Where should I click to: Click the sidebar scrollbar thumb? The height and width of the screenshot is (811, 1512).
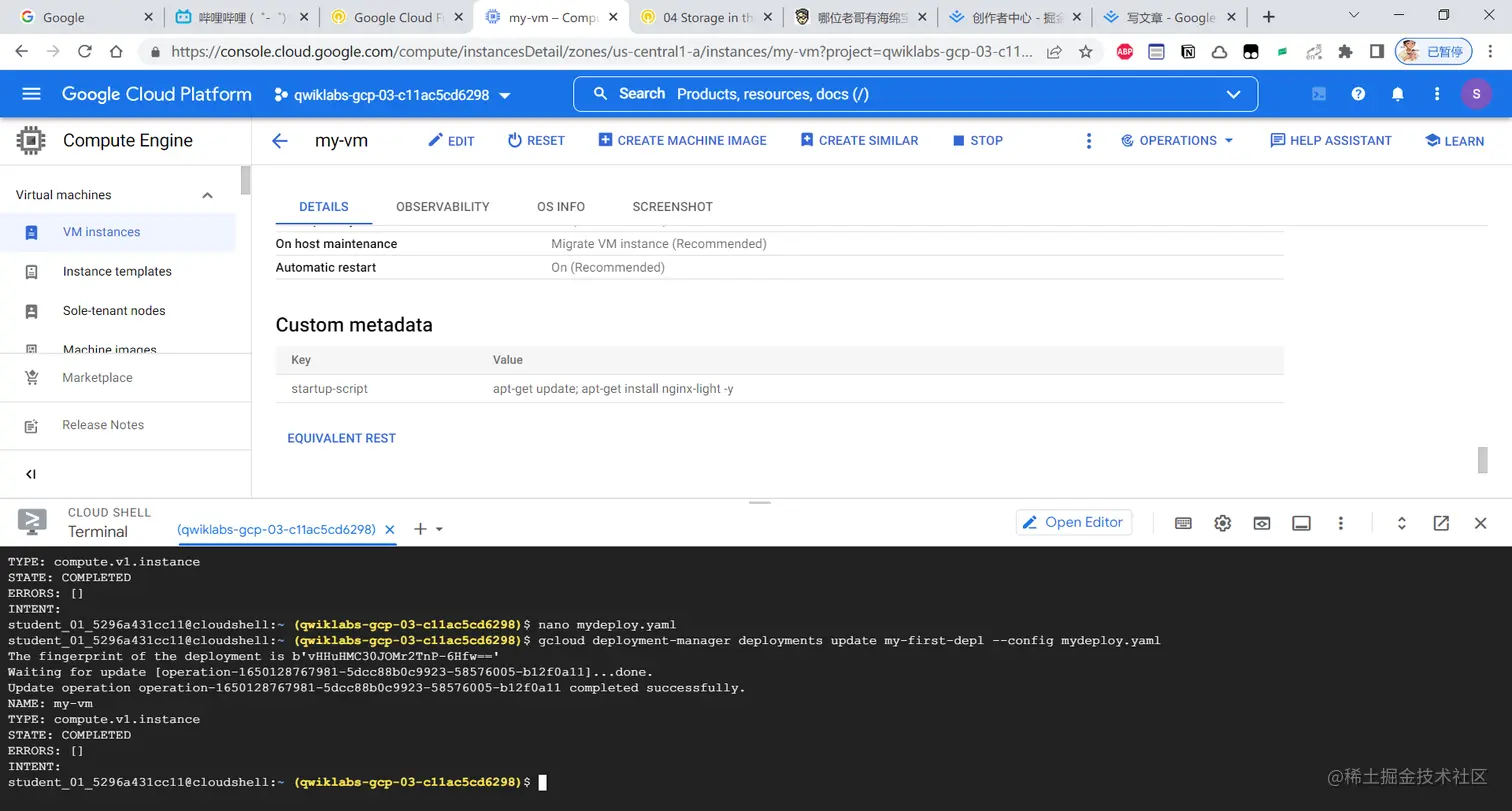[x=246, y=180]
